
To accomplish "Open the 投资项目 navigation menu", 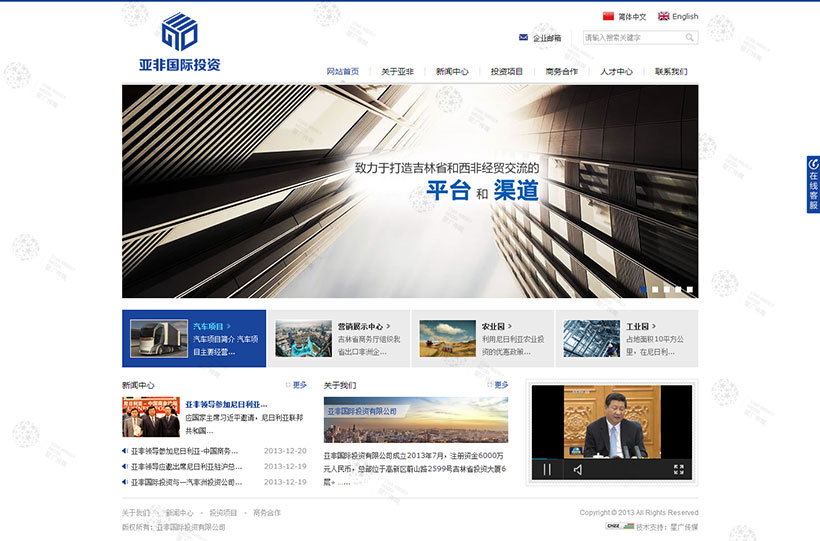I will (x=507, y=72).
